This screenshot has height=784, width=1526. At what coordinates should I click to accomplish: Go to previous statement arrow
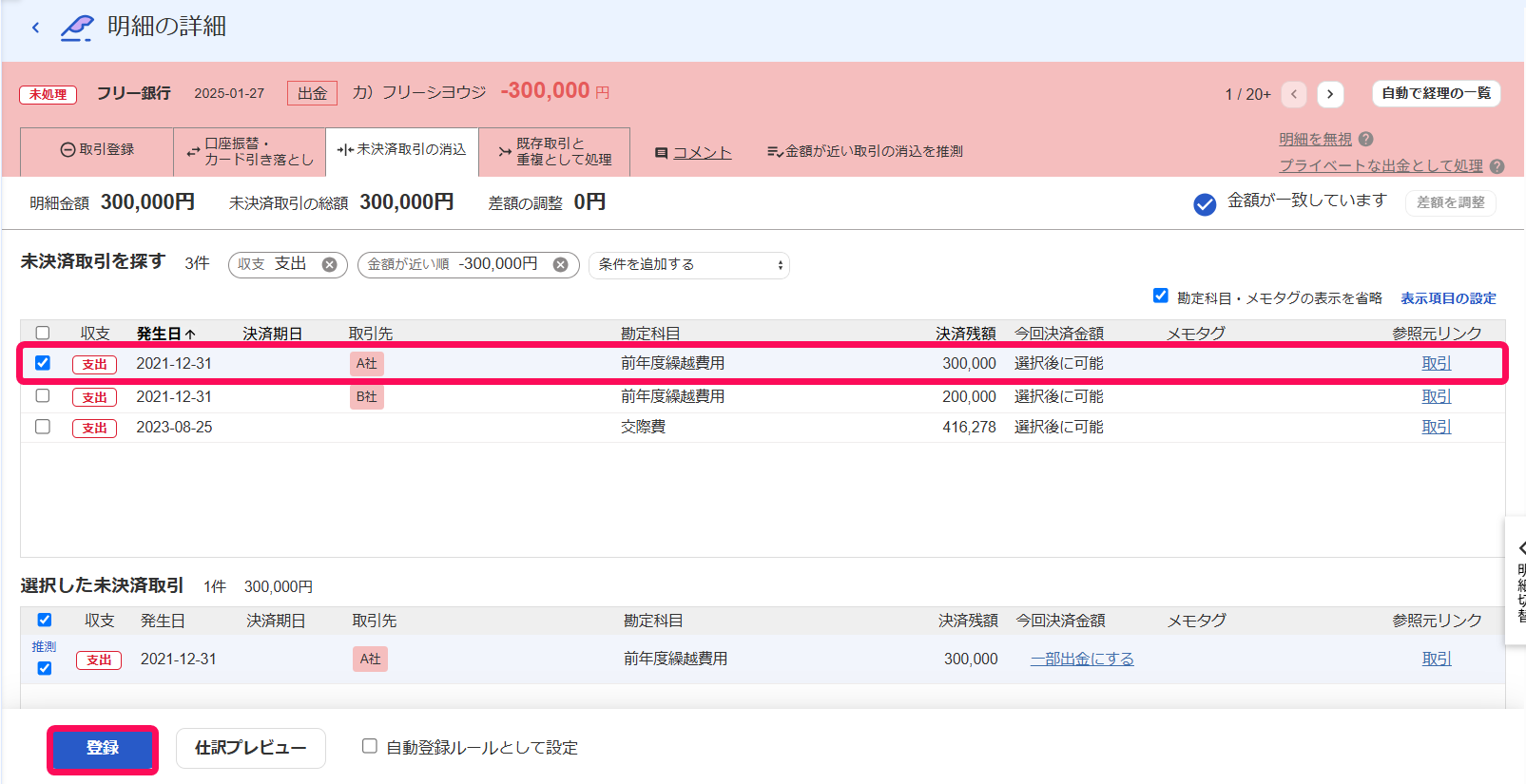tap(1294, 94)
